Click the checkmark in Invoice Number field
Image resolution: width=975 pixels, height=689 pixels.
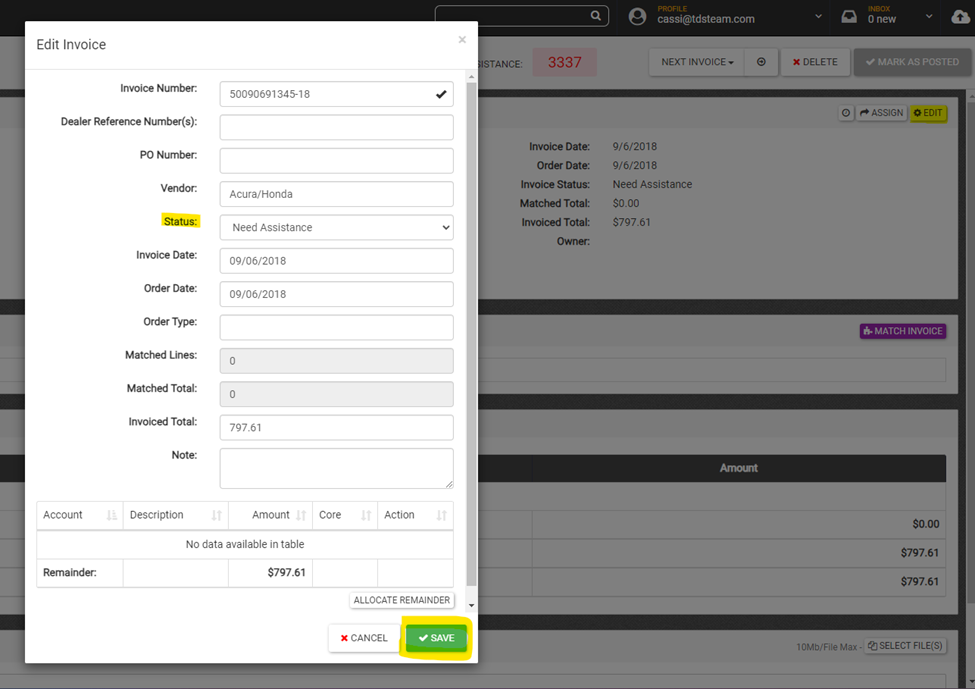(x=441, y=95)
